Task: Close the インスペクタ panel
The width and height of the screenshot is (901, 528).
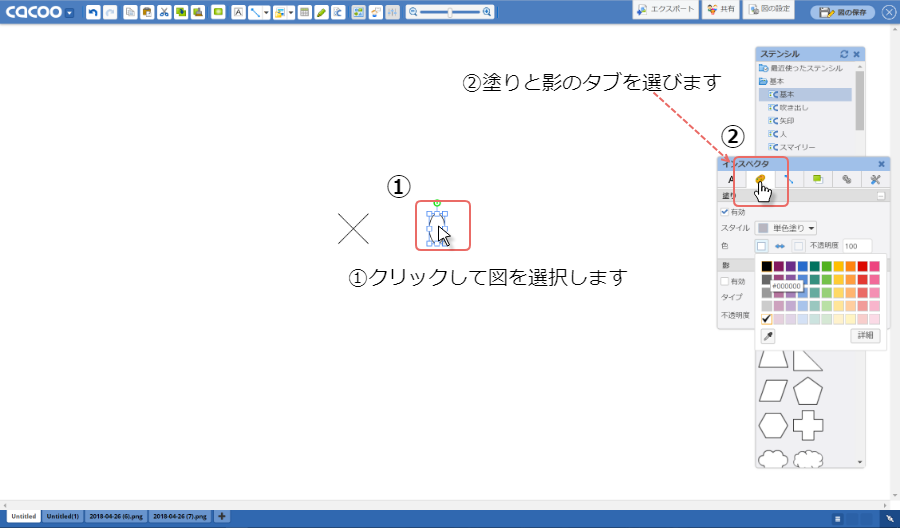Action: (881, 164)
